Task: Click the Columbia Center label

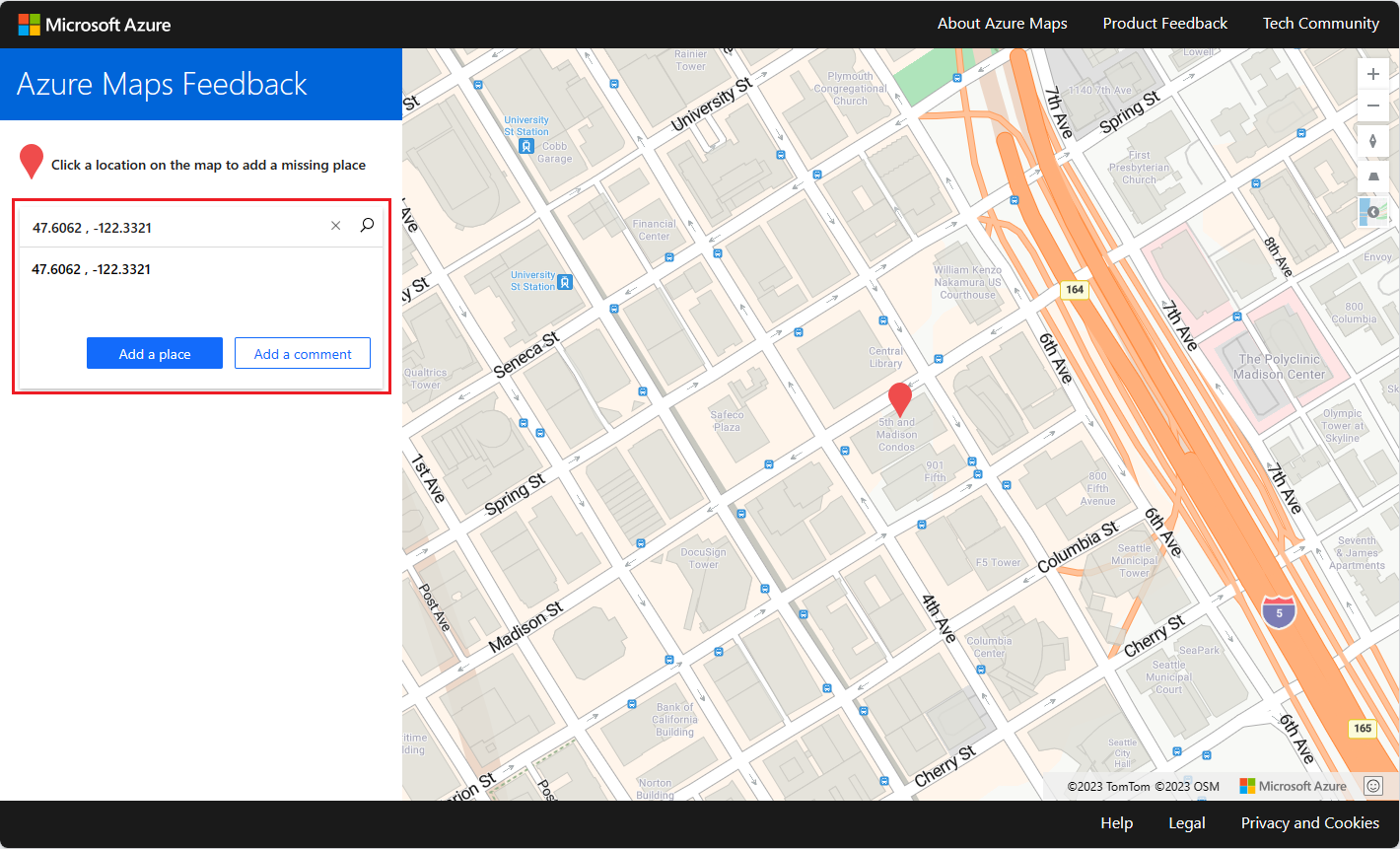Action: [x=989, y=647]
